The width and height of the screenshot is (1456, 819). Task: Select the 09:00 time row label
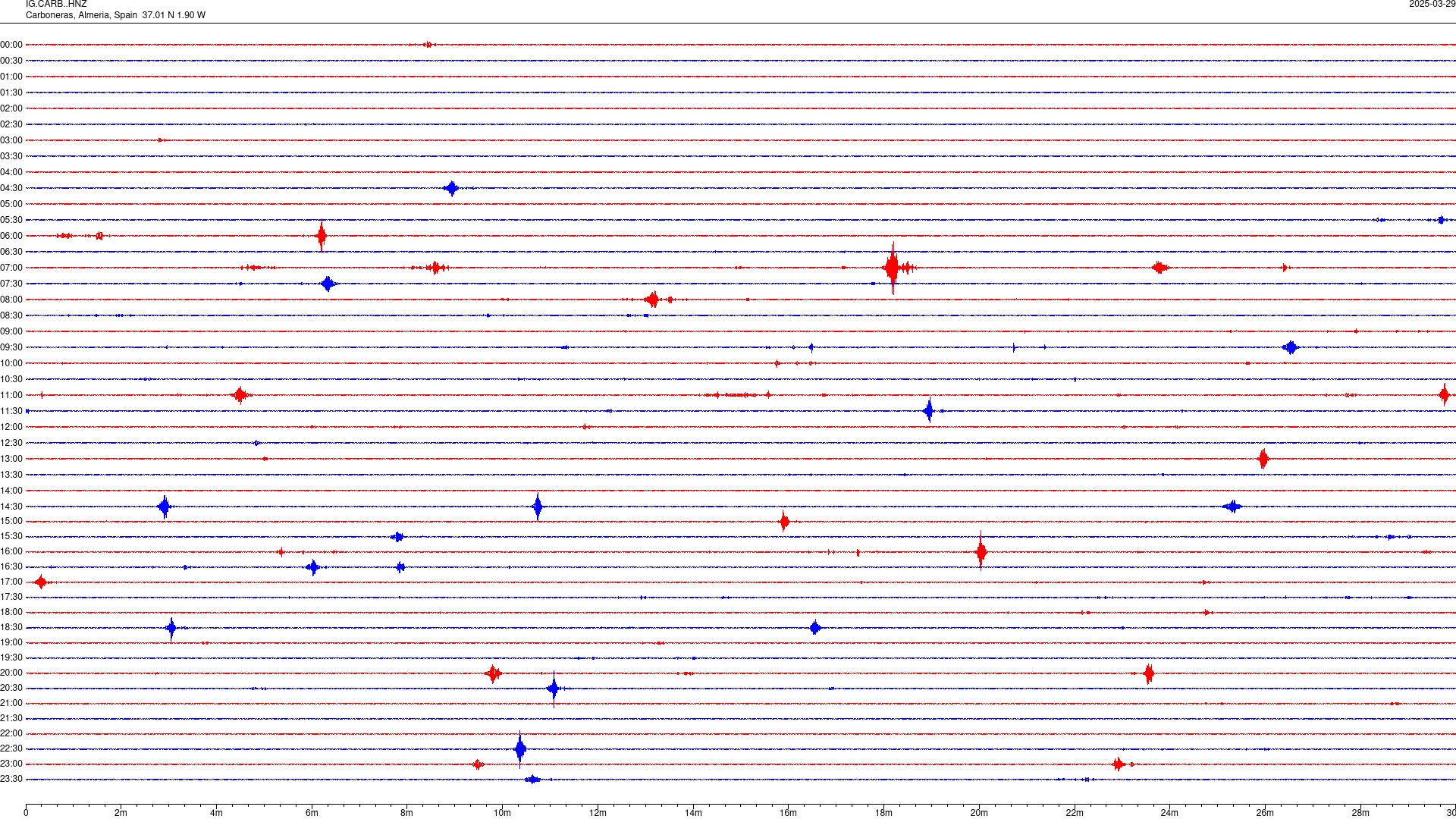coord(11,331)
